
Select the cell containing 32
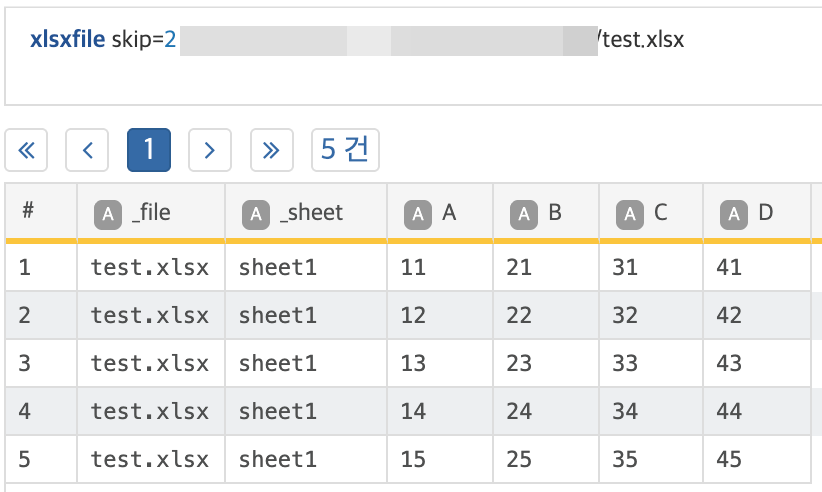coord(625,315)
